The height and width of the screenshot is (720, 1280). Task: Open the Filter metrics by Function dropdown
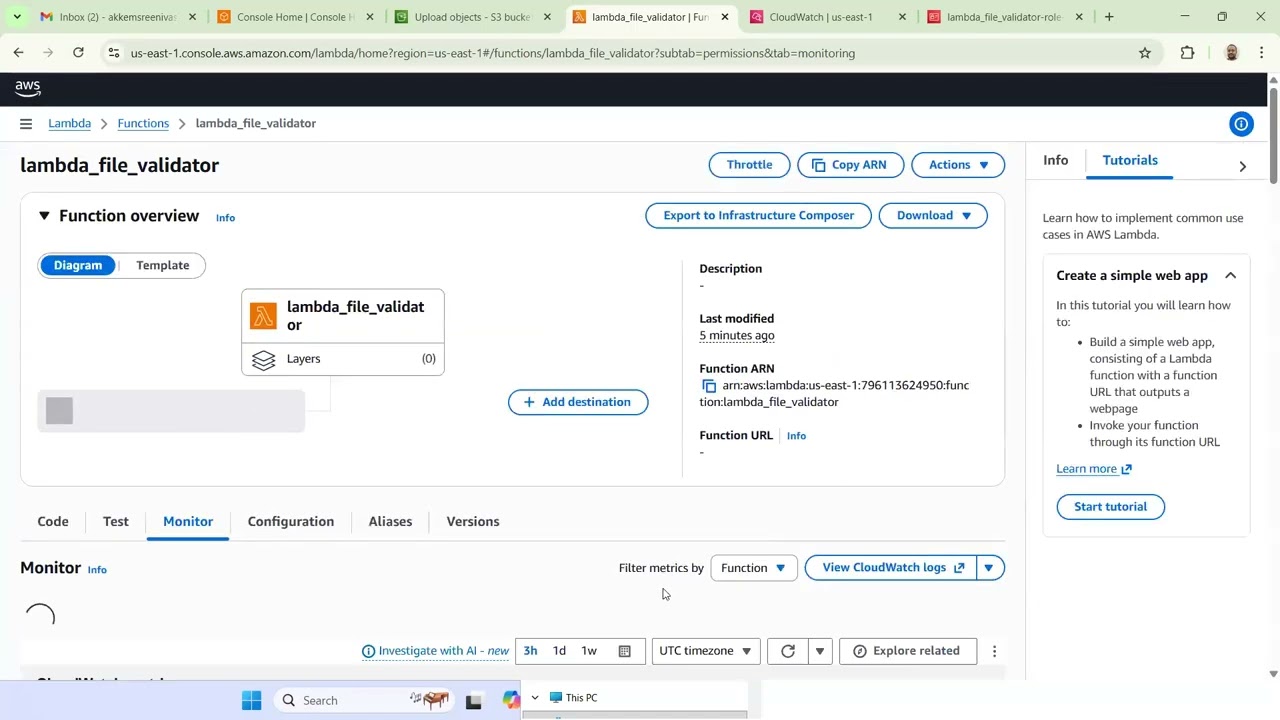754,568
